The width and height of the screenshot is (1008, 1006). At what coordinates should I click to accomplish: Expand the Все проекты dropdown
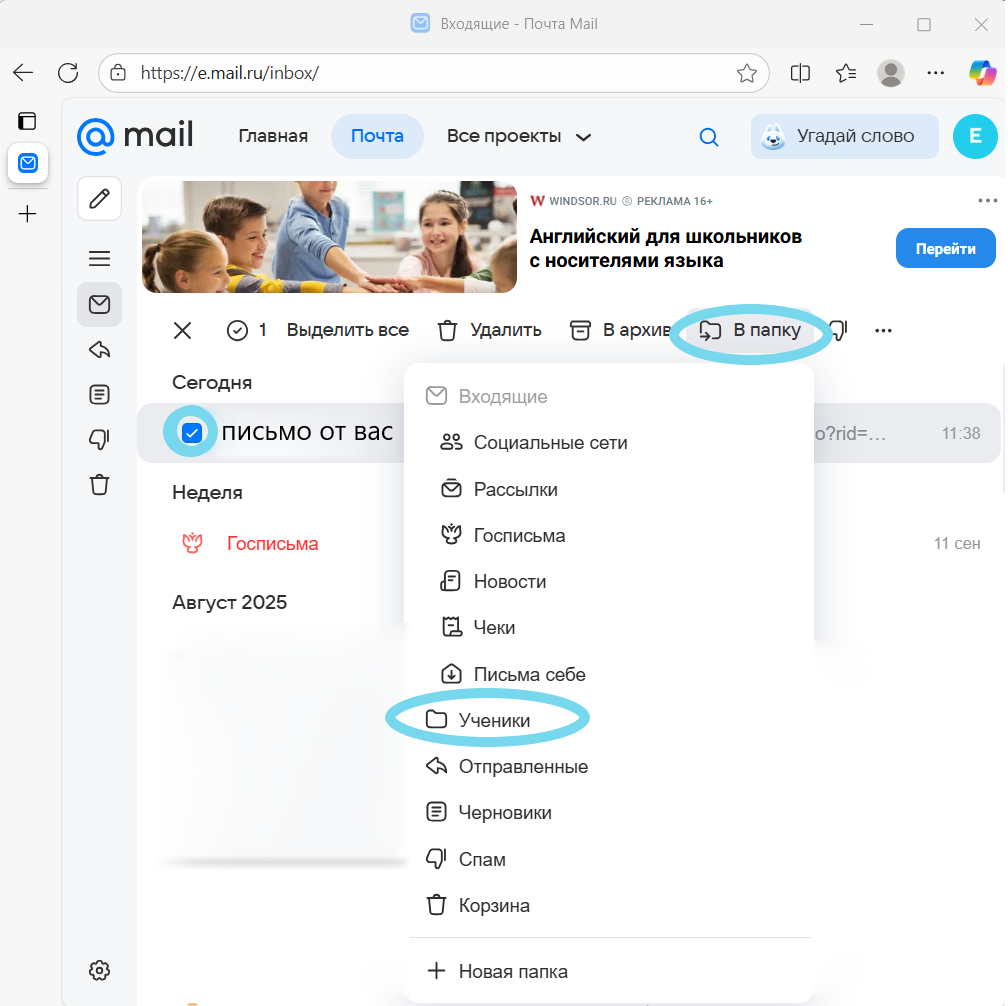[x=519, y=137]
